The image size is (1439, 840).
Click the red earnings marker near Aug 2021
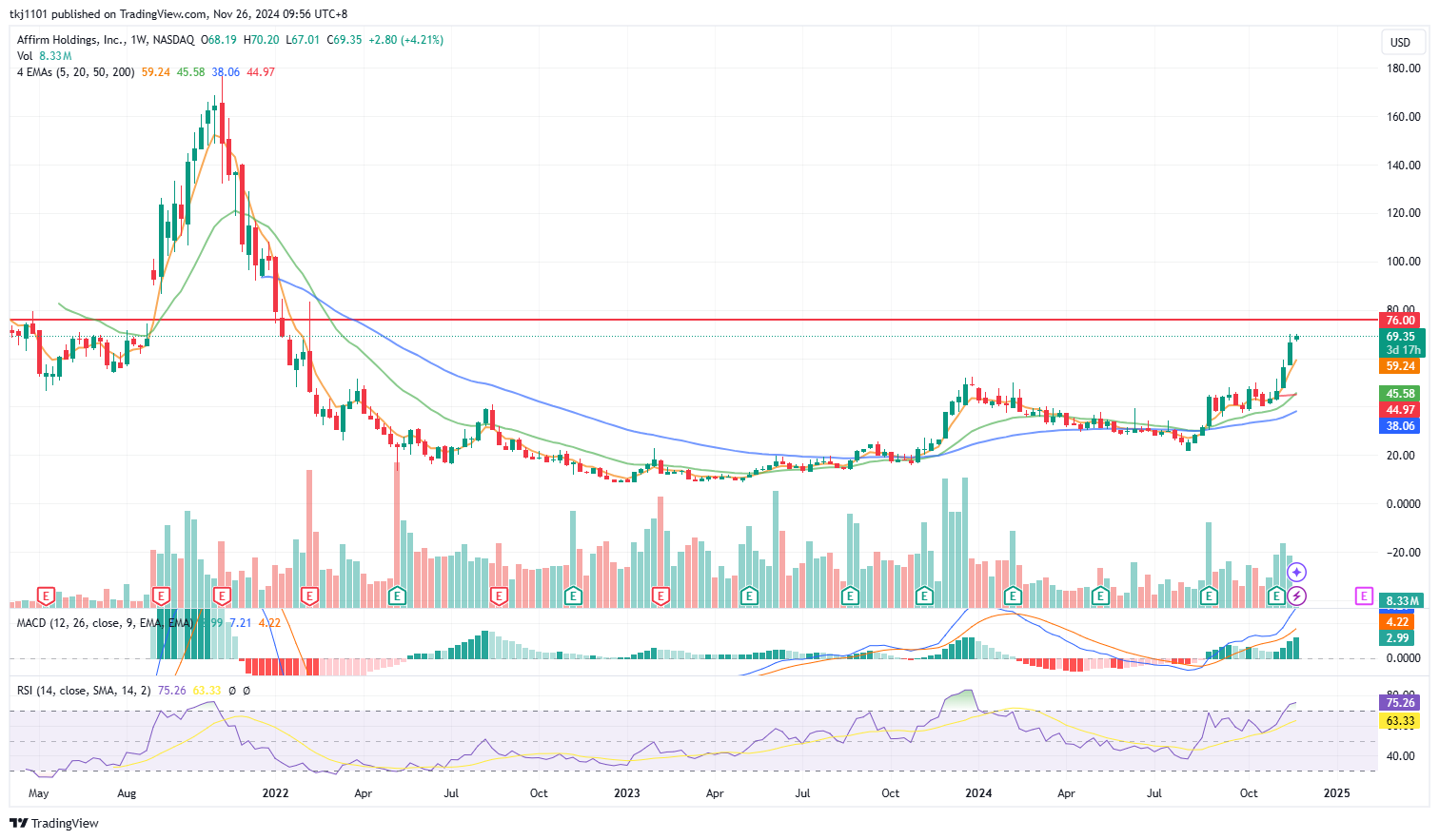[x=162, y=596]
